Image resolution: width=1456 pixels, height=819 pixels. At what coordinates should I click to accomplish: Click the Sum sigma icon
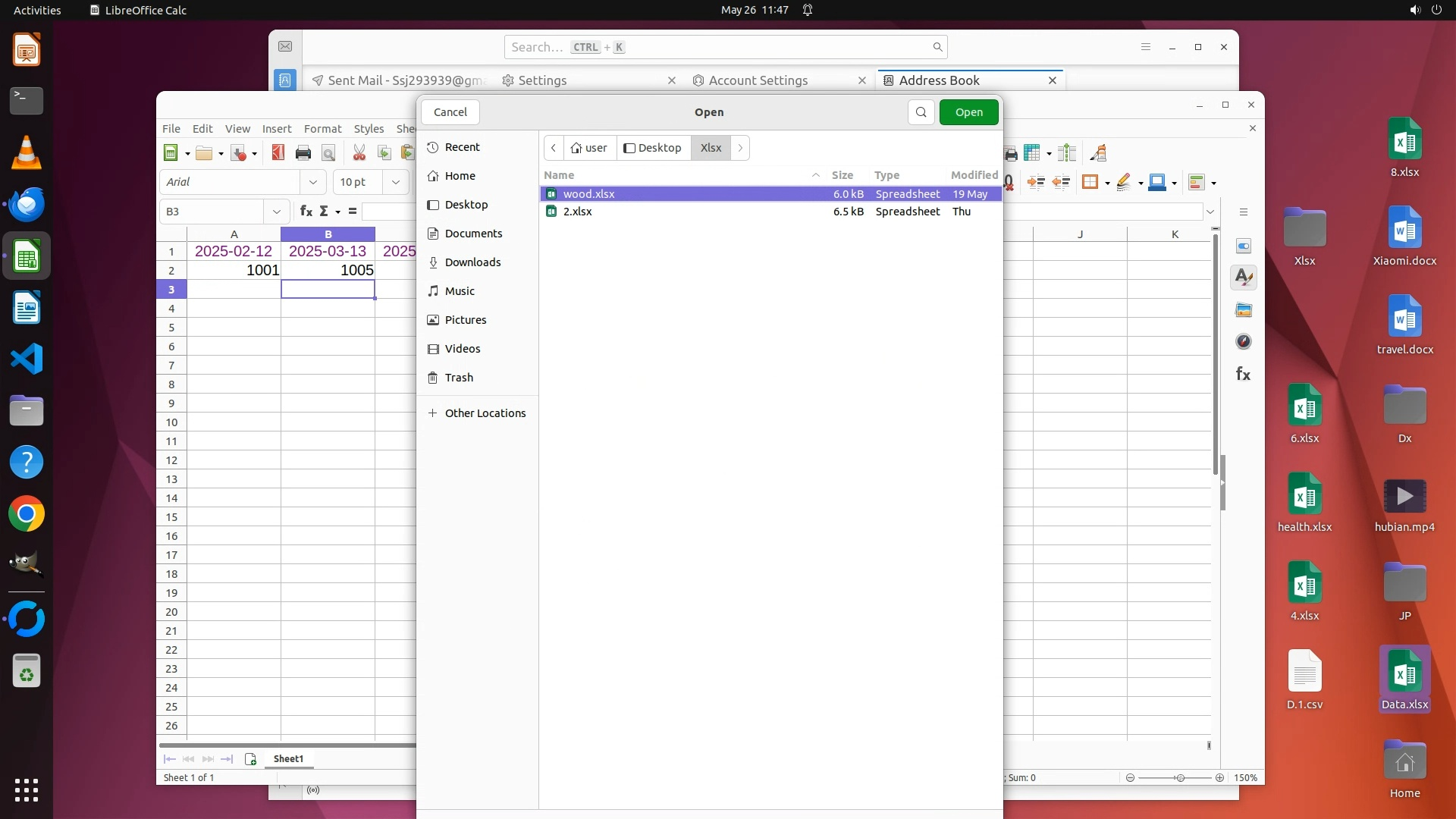pyautogui.click(x=324, y=211)
